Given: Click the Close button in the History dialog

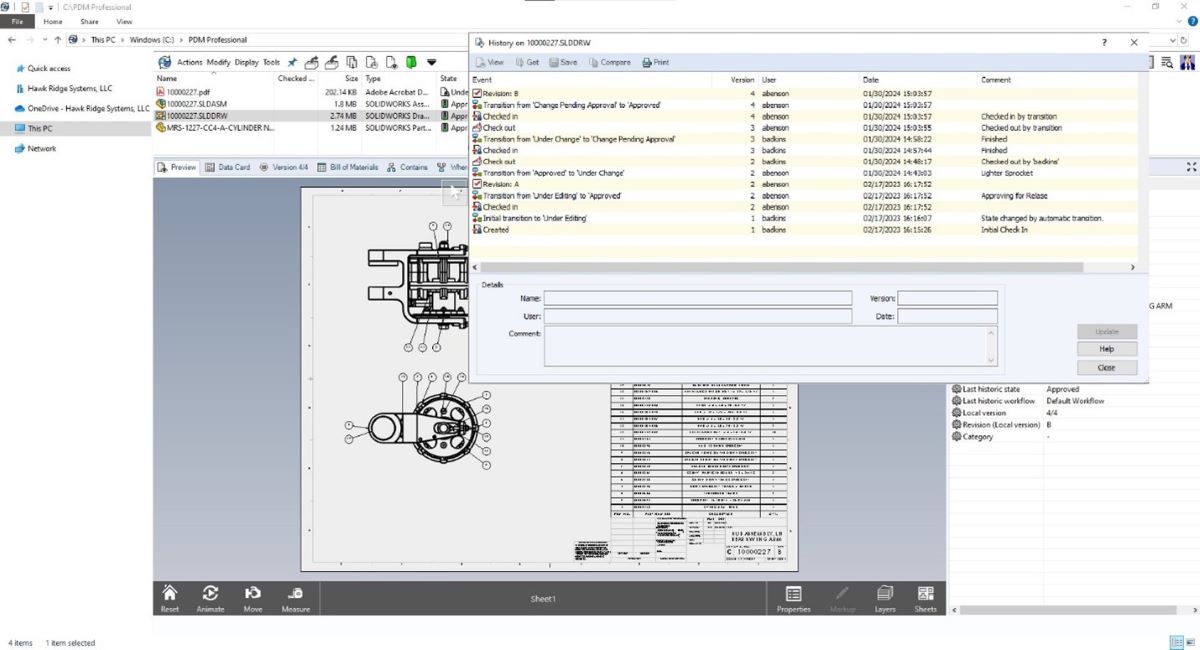Looking at the screenshot, I should click(x=1106, y=367).
